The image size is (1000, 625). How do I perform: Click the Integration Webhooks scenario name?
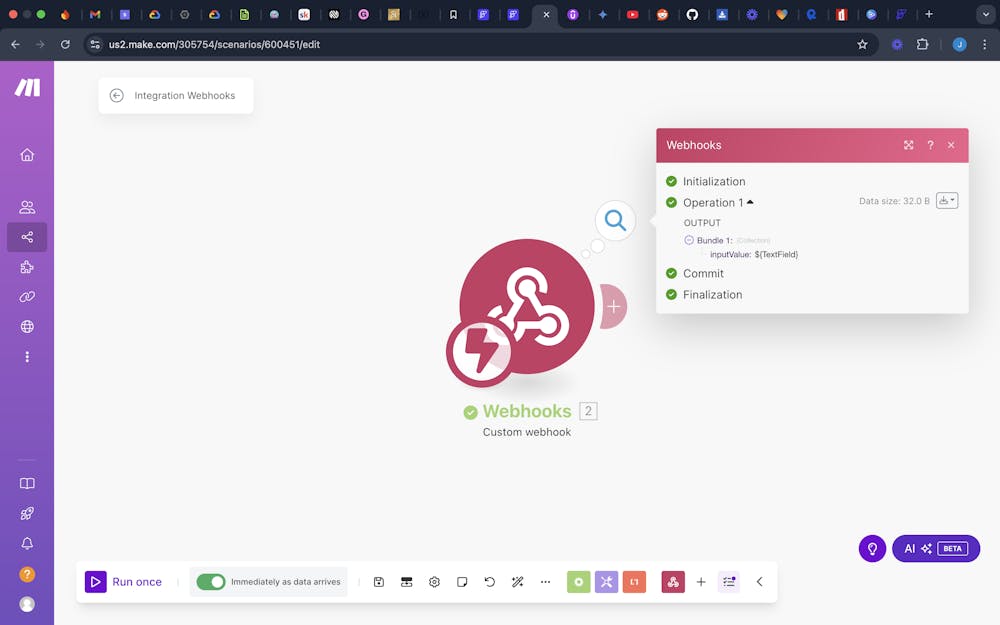pos(185,96)
